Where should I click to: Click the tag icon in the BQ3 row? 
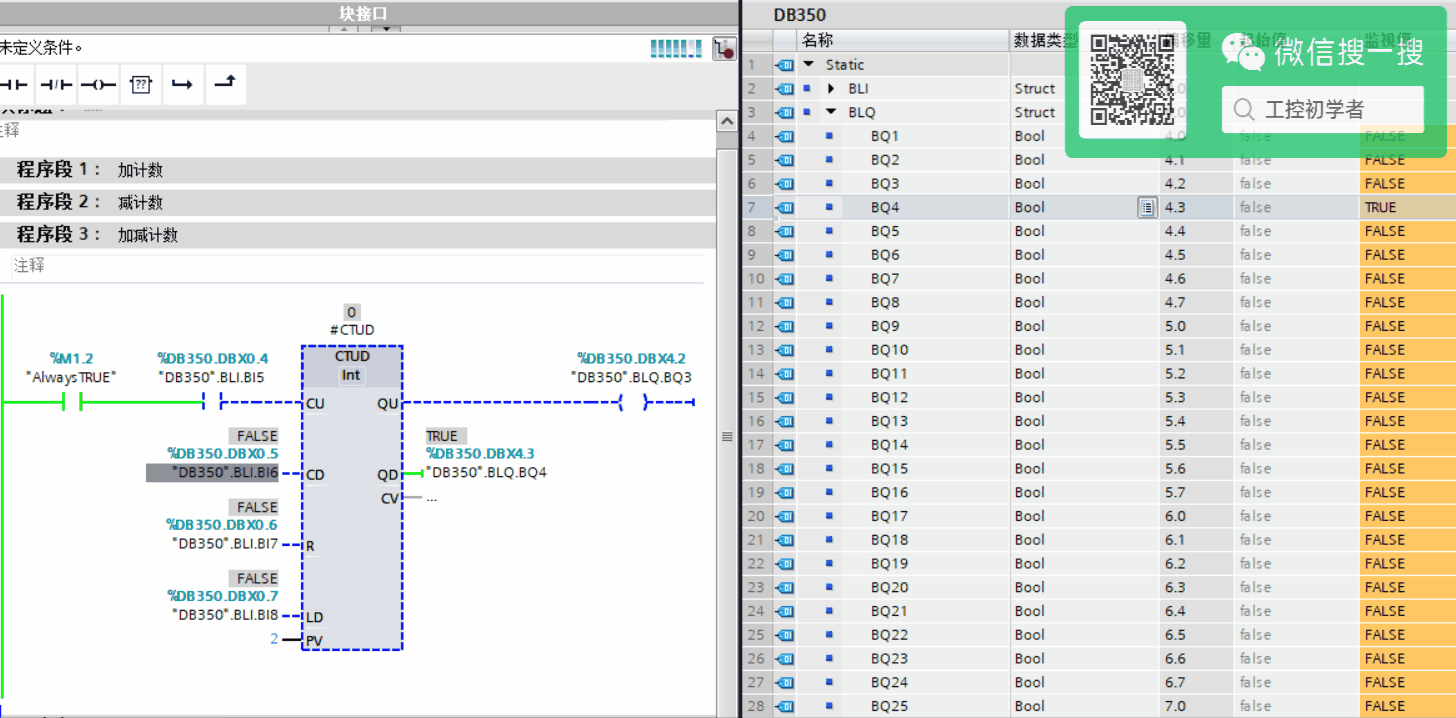tap(785, 184)
